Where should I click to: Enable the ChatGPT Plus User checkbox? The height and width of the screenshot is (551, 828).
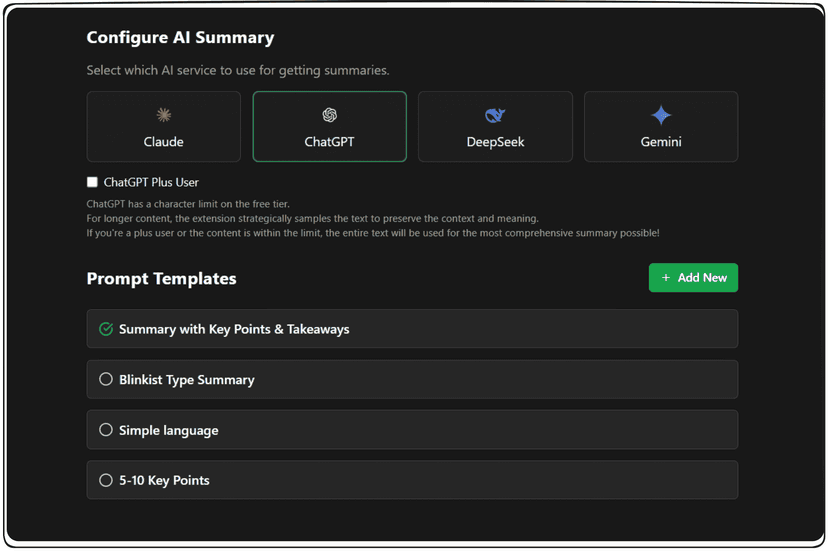[x=92, y=182]
